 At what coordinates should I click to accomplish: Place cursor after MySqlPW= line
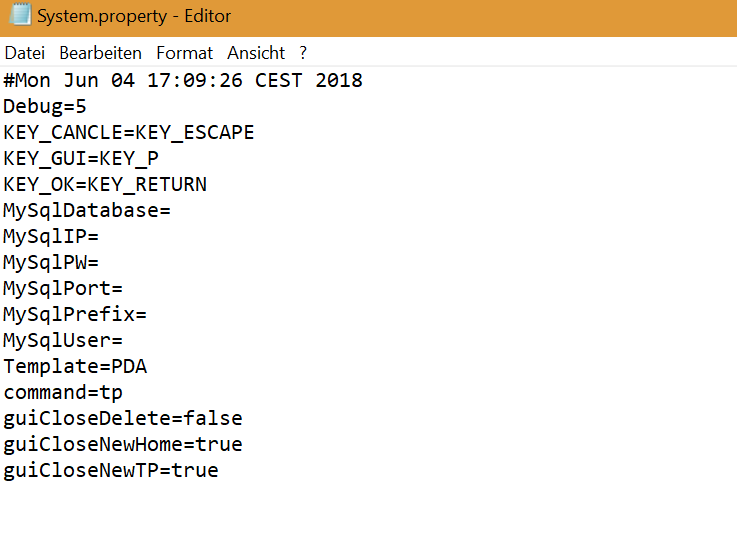pyautogui.click(x=100, y=263)
